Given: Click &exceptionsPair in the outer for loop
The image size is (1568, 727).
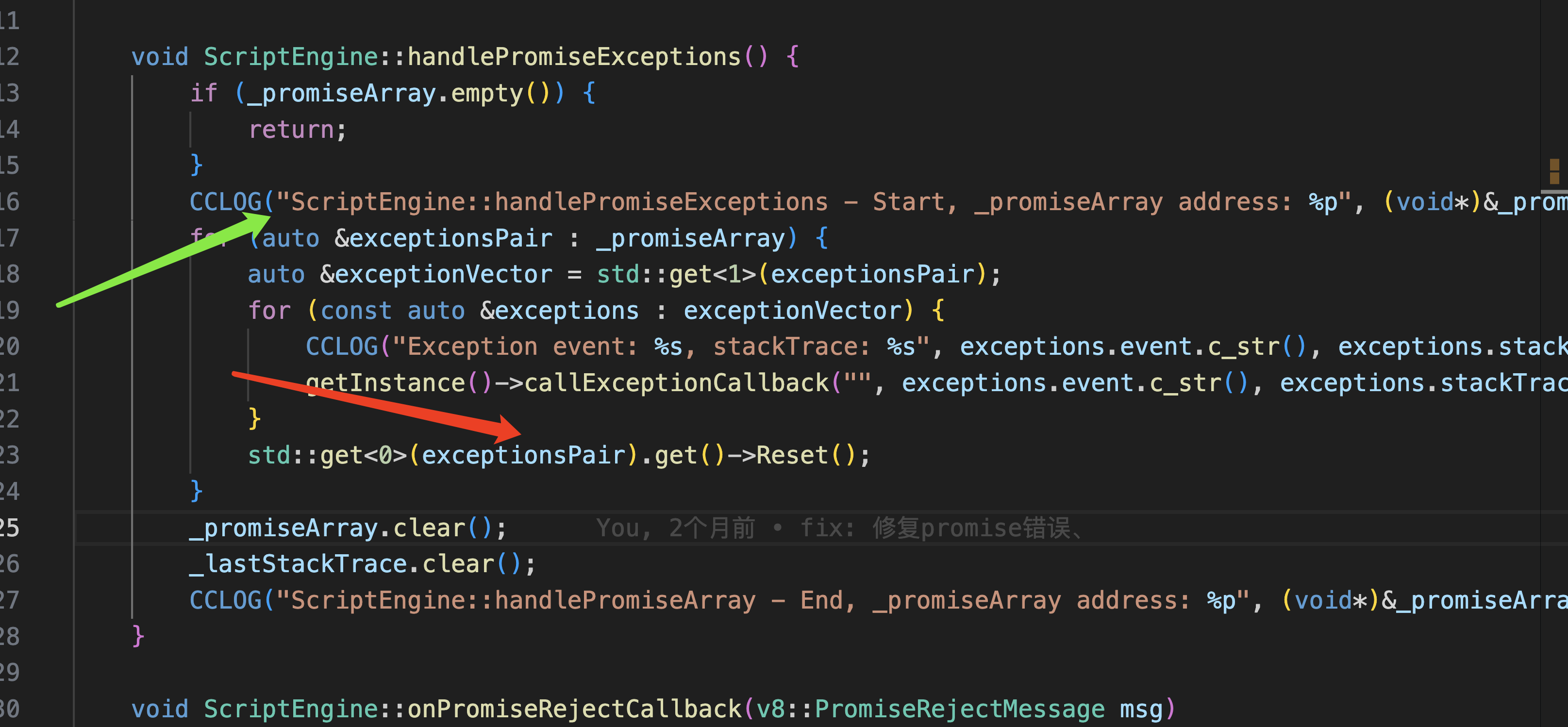Looking at the screenshot, I should [x=443, y=238].
